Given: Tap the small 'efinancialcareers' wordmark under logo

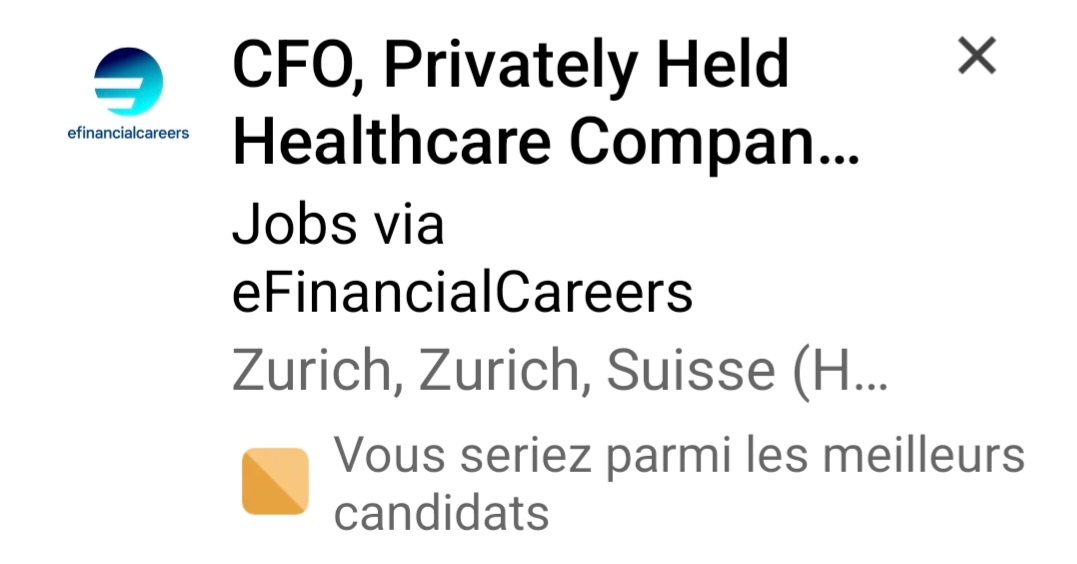Looking at the screenshot, I should pos(128,133).
